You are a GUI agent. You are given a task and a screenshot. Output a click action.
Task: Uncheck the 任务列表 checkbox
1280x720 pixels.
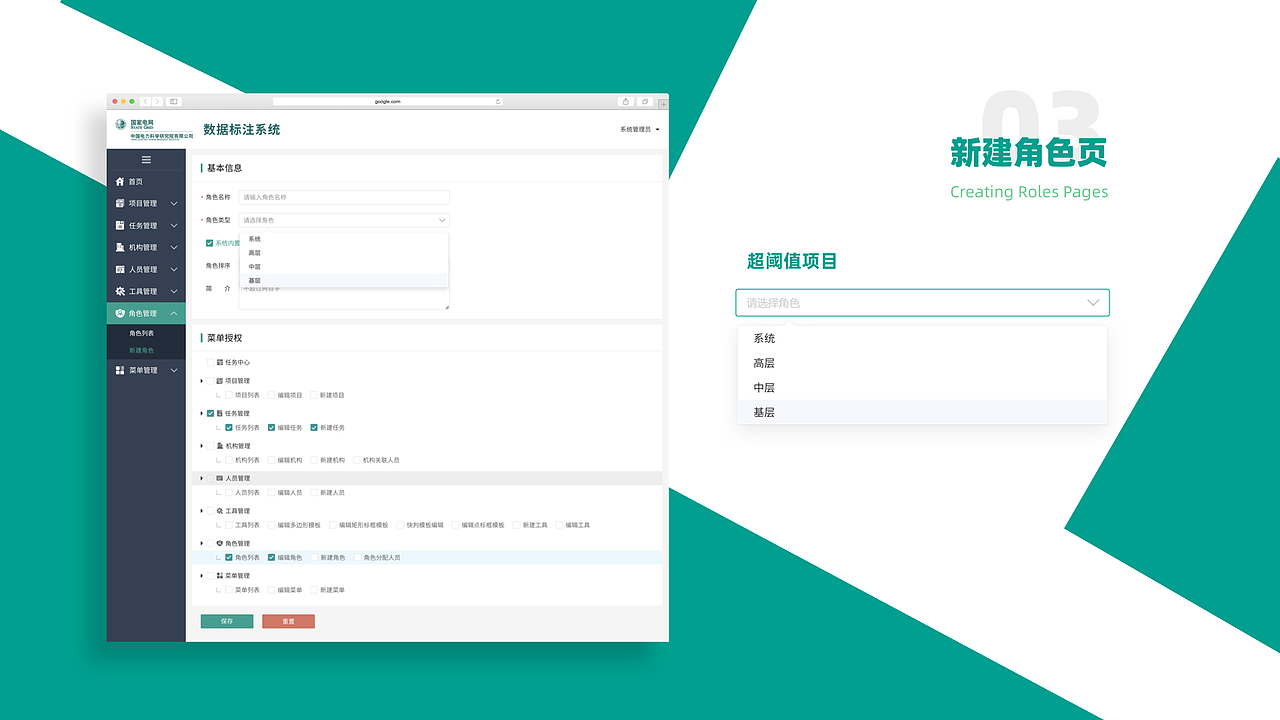click(229, 427)
